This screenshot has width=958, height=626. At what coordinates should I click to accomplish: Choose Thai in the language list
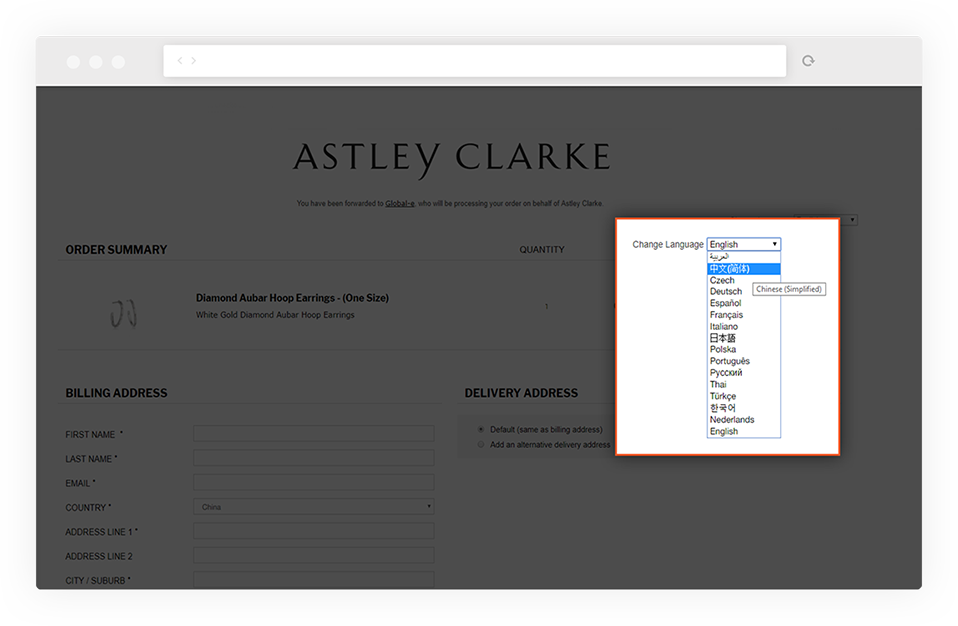point(744,385)
